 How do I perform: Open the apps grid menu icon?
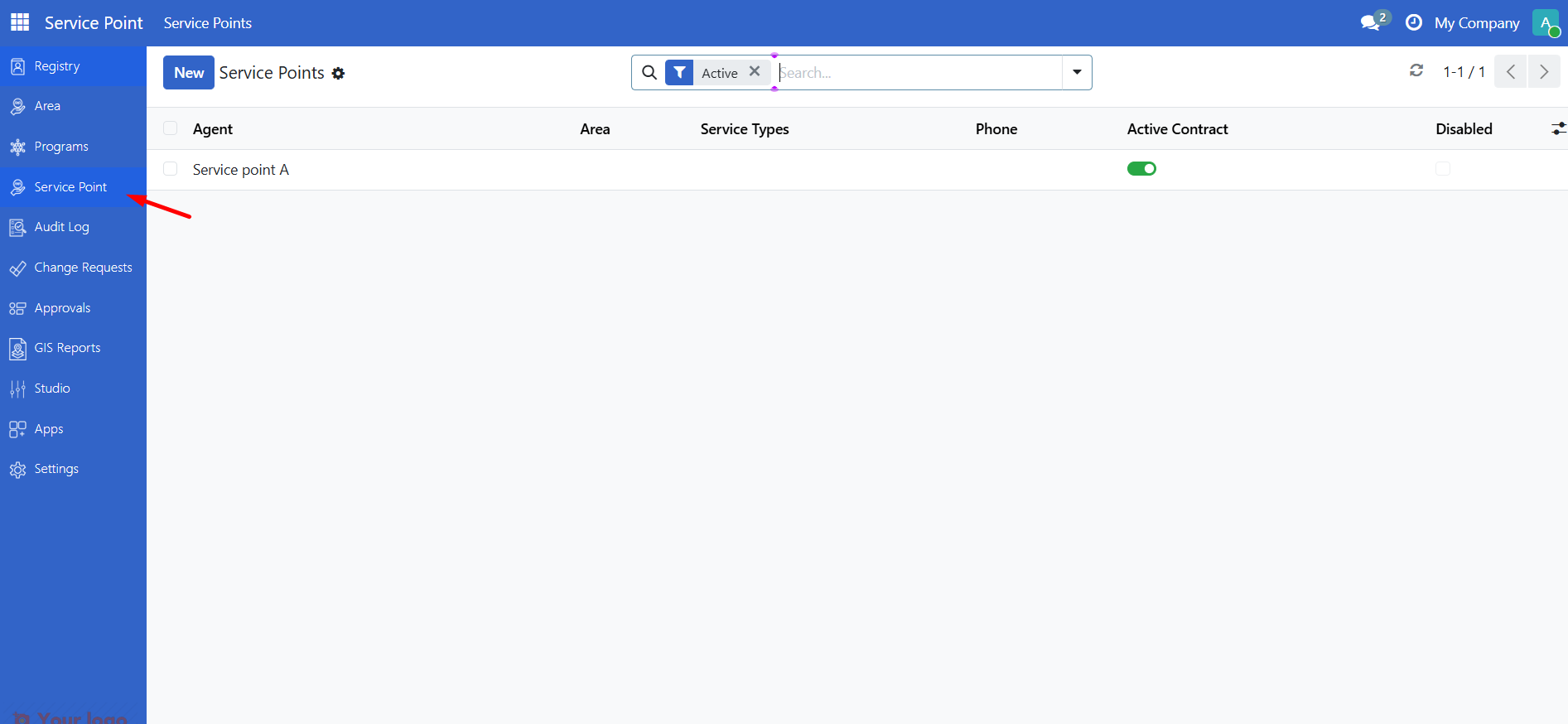(20, 22)
